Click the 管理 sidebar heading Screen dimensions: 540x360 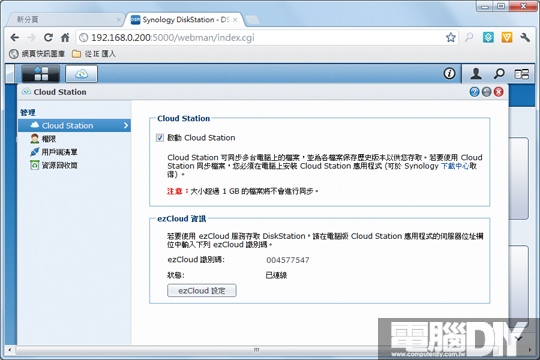click(x=28, y=113)
